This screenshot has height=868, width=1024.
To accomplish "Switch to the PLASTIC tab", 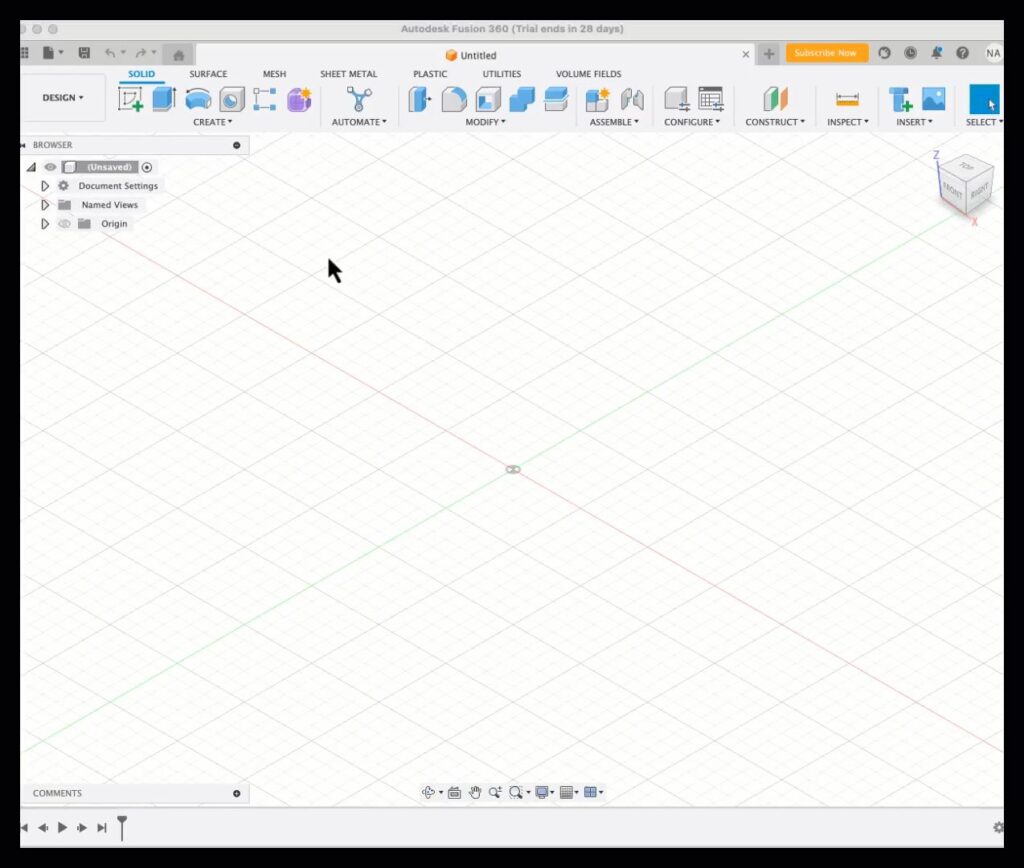I will point(430,74).
